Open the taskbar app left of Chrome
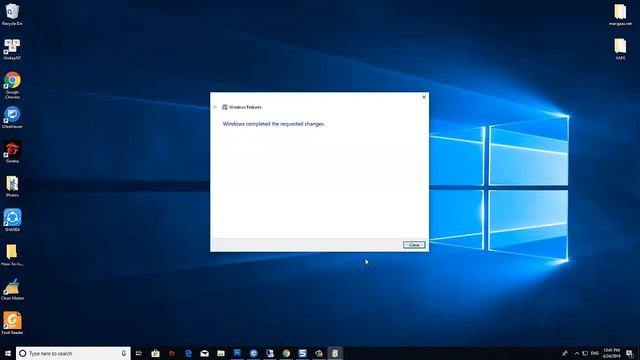The image size is (640, 360). (x=270, y=353)
